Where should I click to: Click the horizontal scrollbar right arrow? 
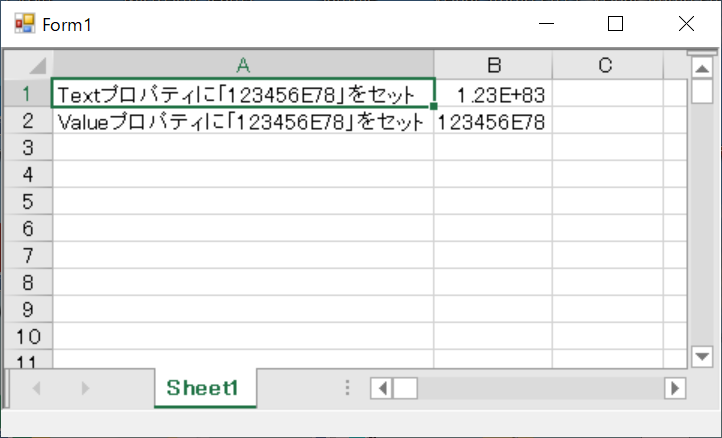[x=675, y=388]
